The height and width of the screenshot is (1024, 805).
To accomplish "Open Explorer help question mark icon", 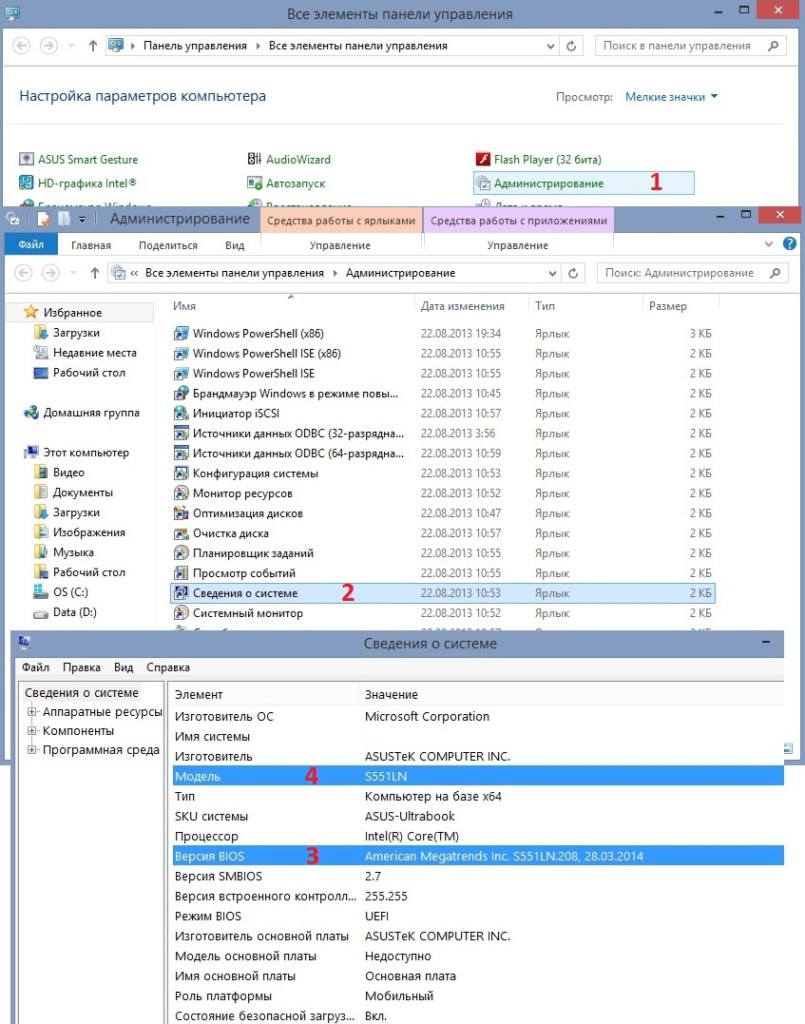I will click(x=789, y=244).
